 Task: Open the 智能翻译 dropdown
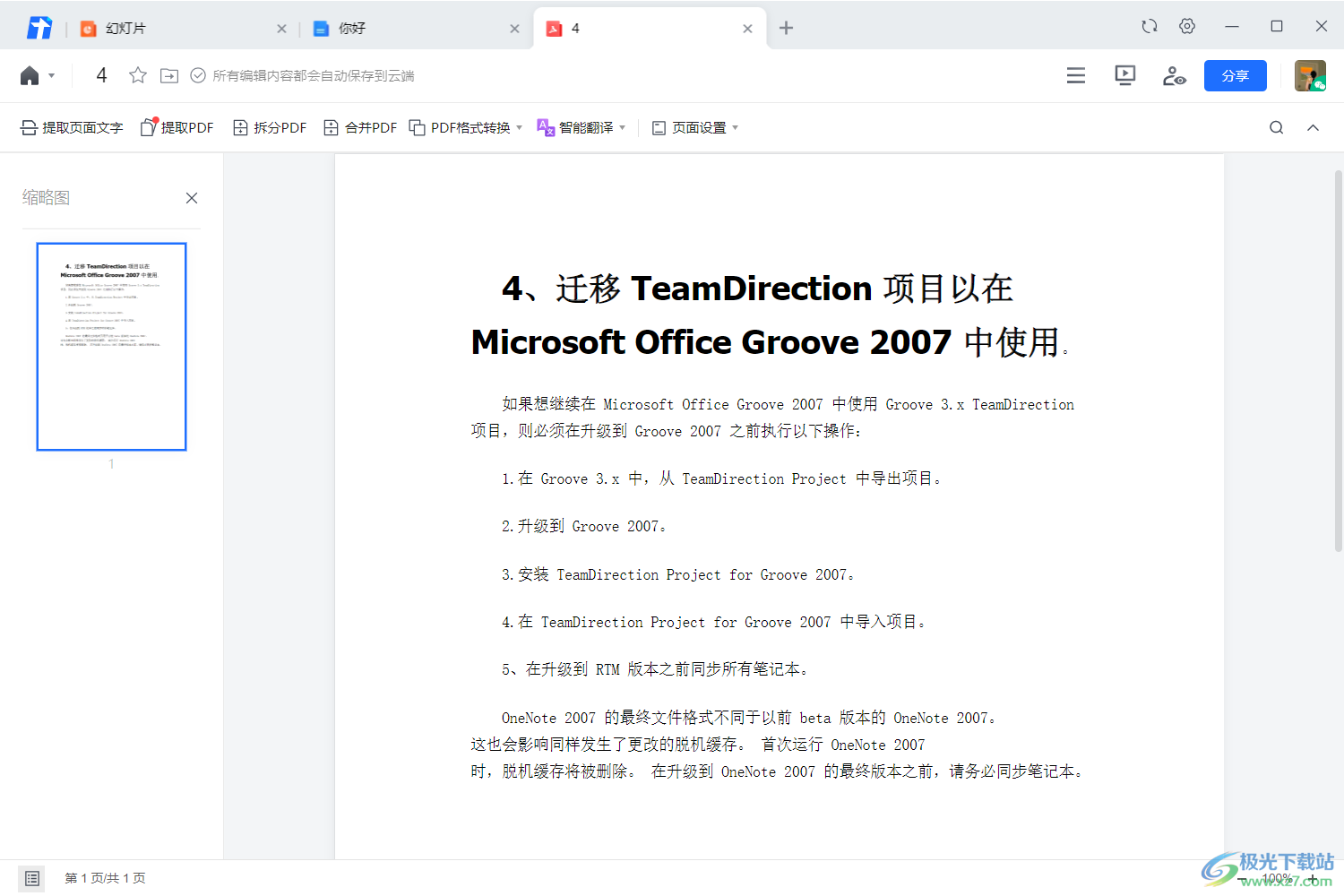582,127
